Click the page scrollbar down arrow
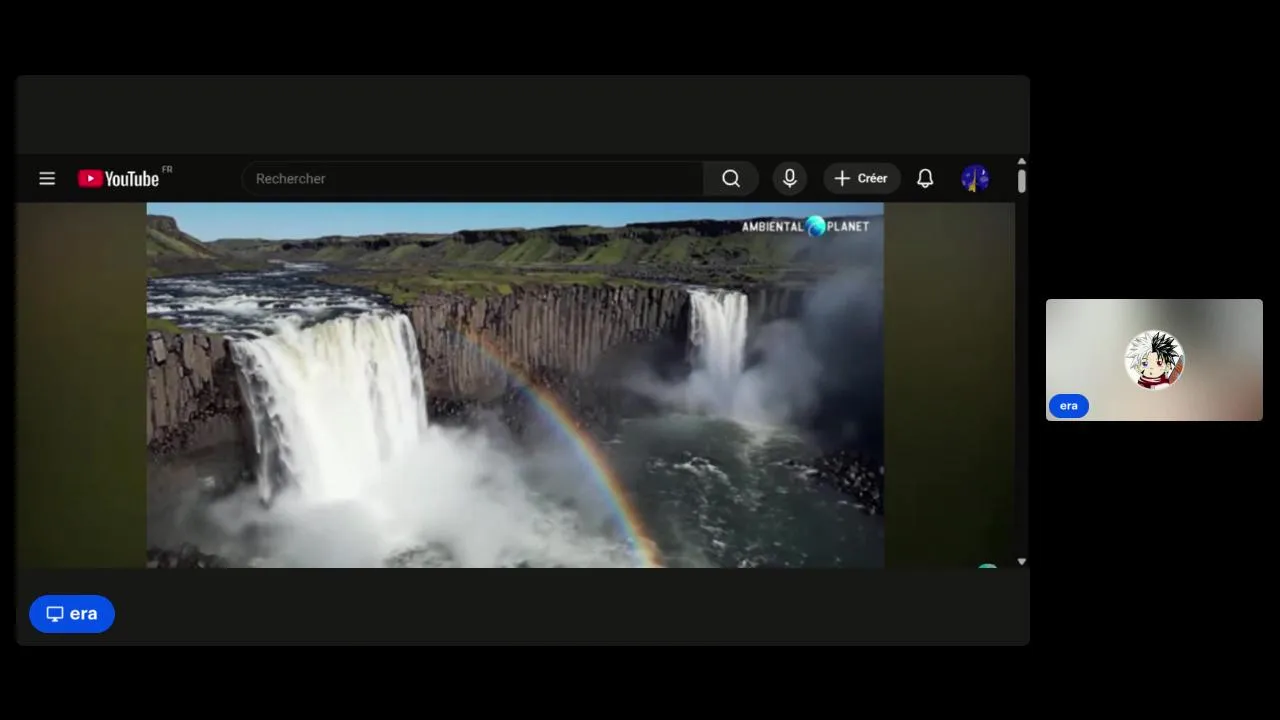 coord(1022,562)
